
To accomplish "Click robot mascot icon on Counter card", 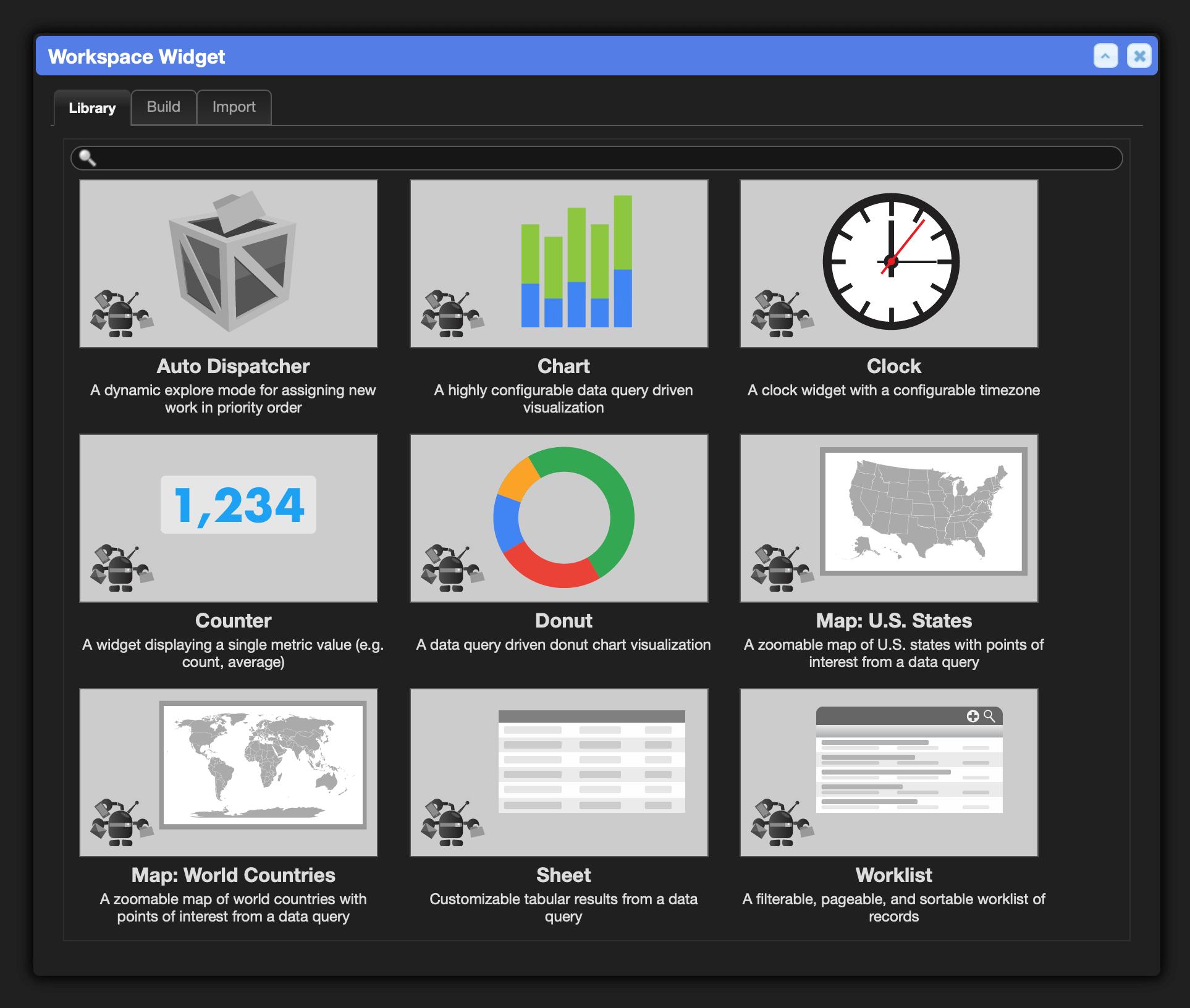I will (x=122, y=568).
